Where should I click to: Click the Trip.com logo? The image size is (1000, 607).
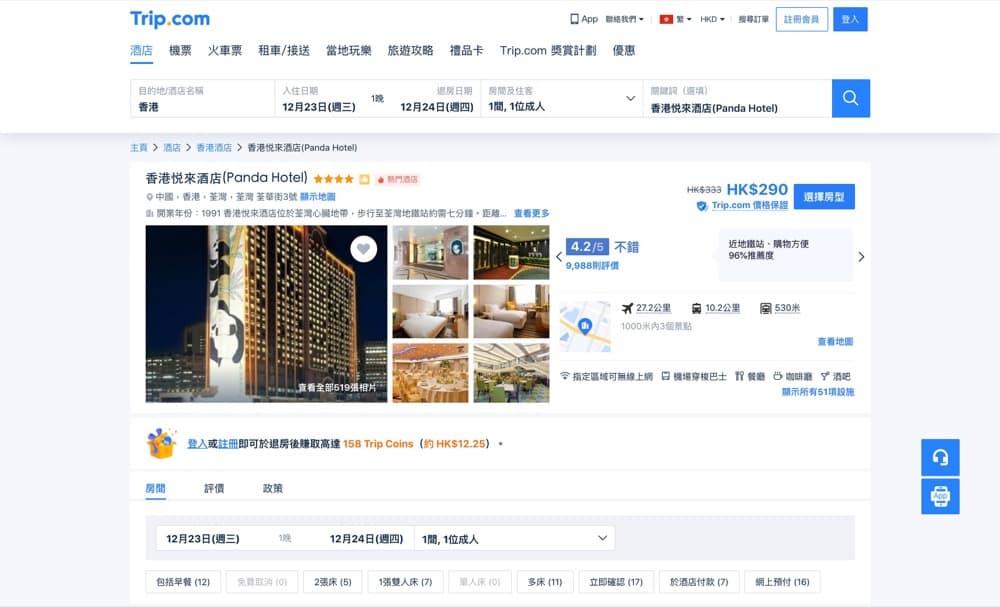[x=170, y=19]
